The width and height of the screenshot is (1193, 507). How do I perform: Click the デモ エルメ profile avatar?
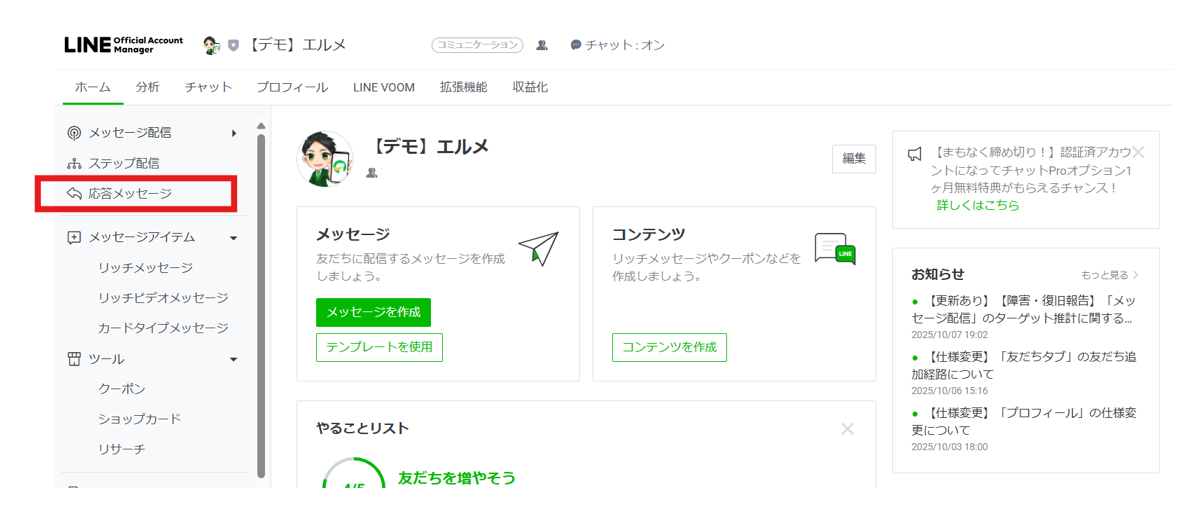tap(325, 158)
